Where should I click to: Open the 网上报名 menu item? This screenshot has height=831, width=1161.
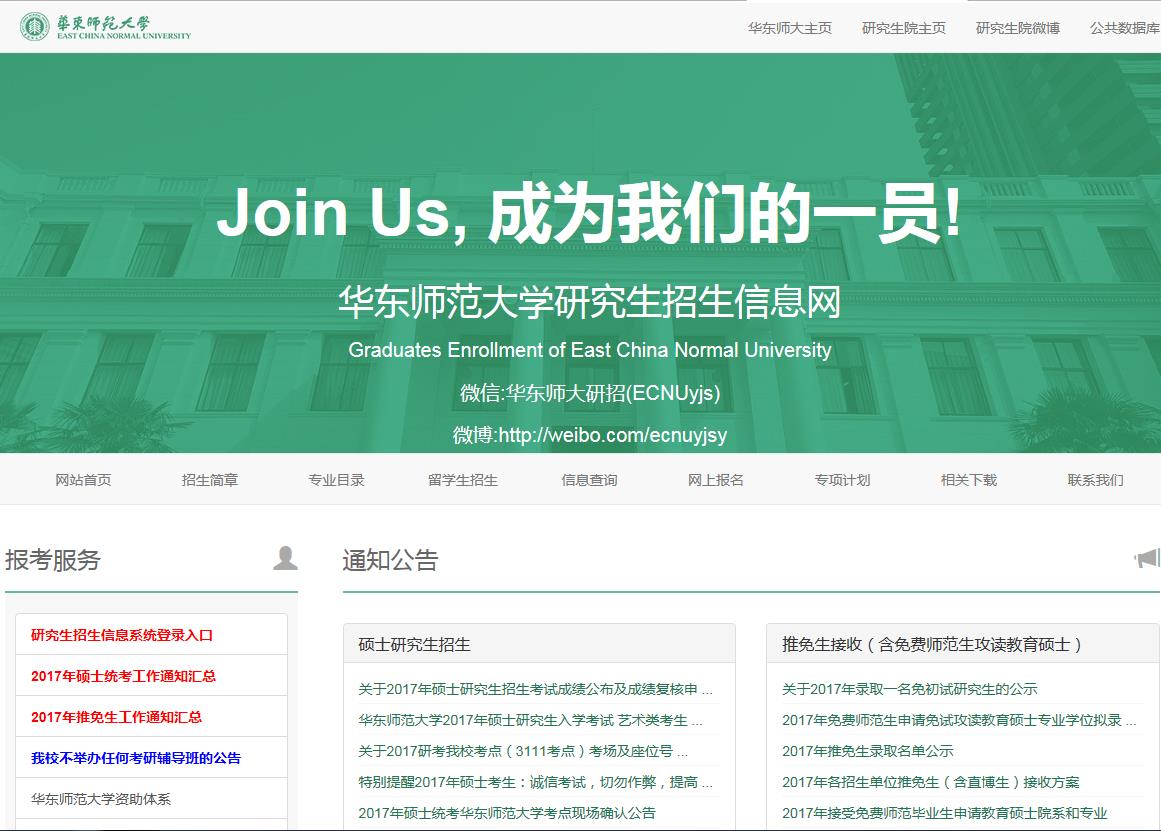coord(716,480)
